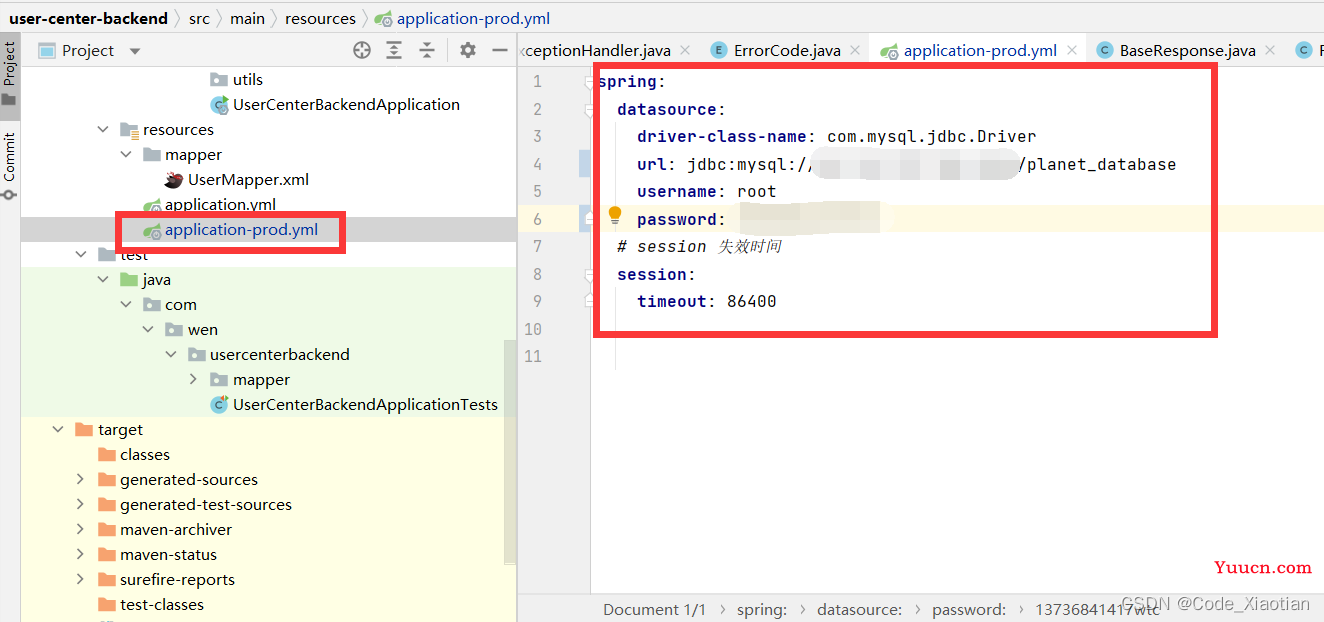
Task: Select the utils folder
Action: (247, 80)
